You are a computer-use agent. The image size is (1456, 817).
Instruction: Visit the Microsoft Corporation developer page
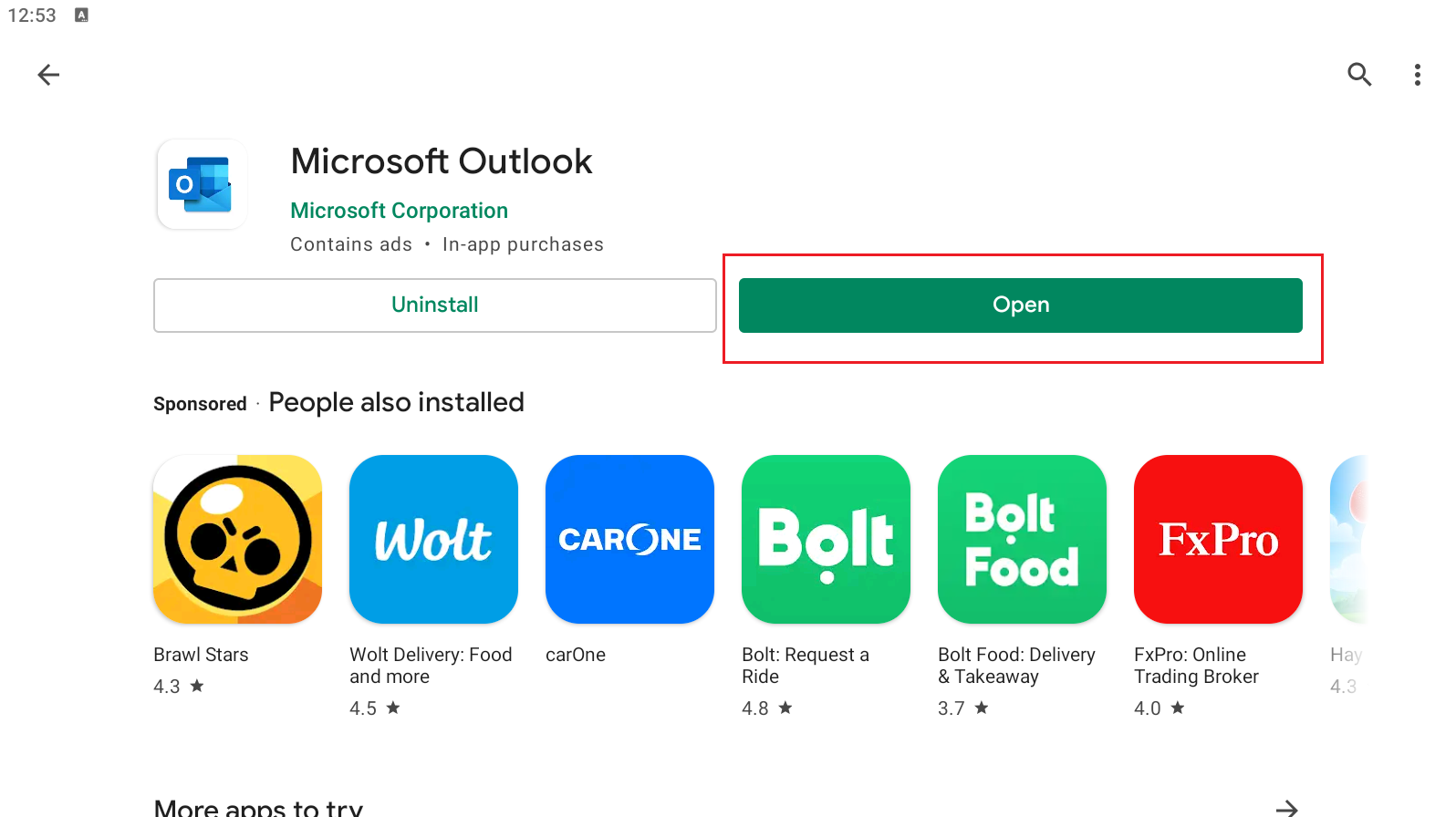(x=399, y=210)
